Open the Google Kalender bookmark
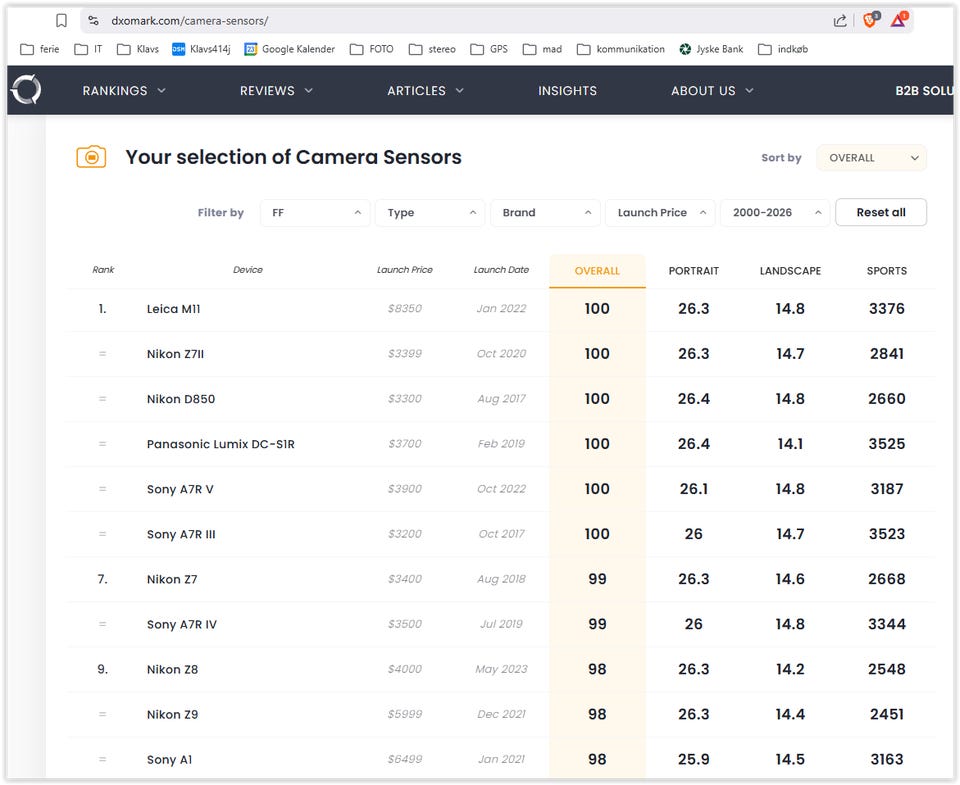The image size is (960, 785). point(290,49)
